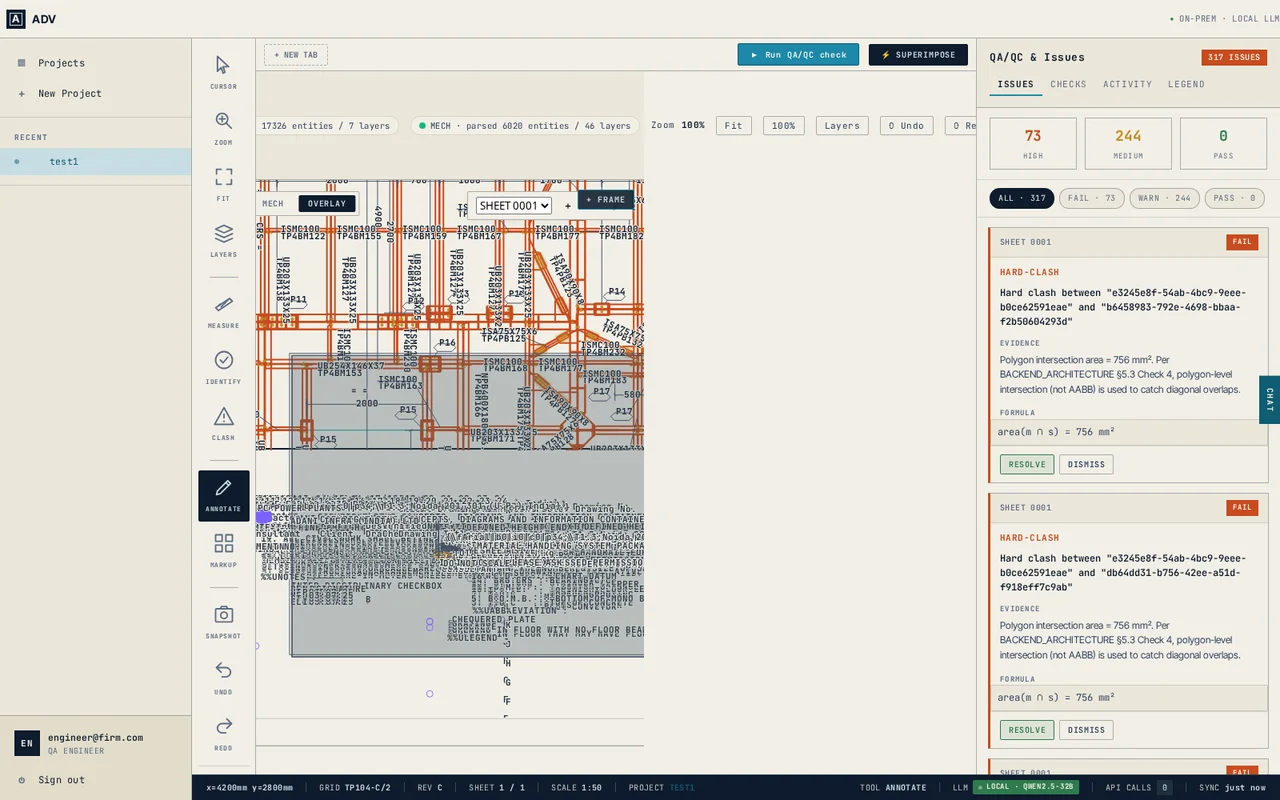Click GRID TP104-C/2 in status bar
1280x800 pixels.
355,788
